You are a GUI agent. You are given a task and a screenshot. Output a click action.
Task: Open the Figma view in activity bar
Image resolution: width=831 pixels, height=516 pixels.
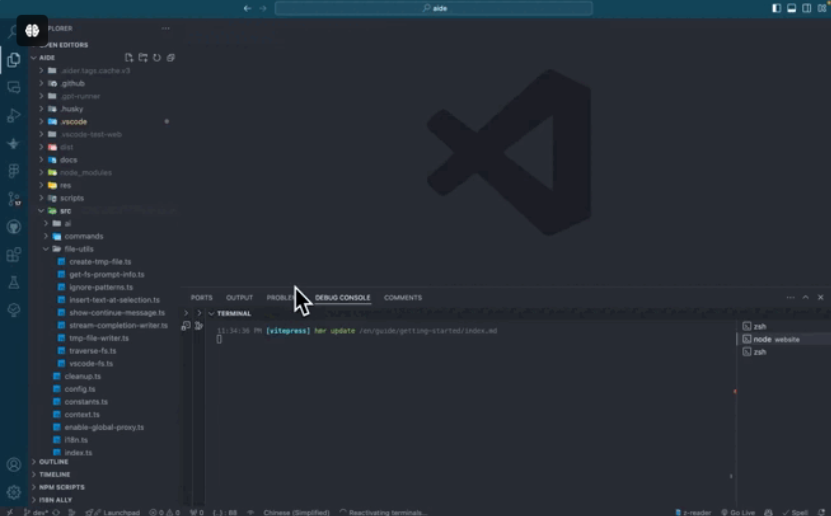(14, 171)
